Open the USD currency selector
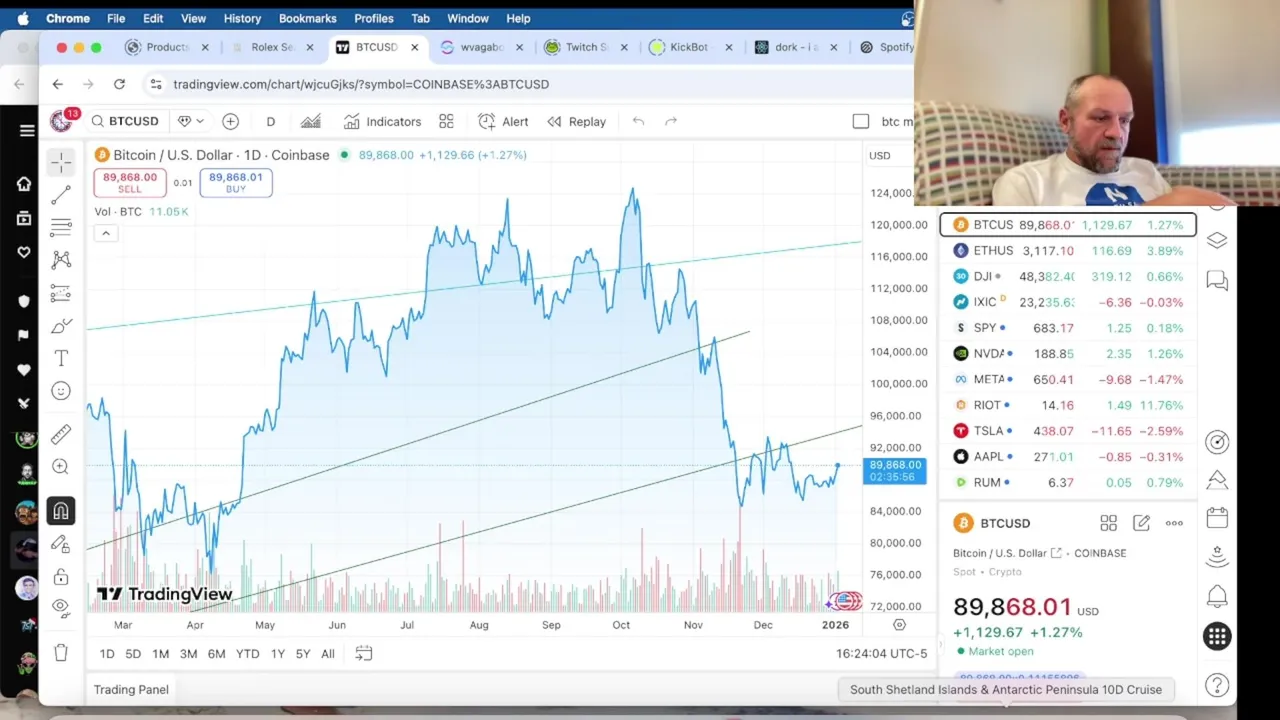The height and width of the screenshot is (720, 1280). [x=880, y=155]
